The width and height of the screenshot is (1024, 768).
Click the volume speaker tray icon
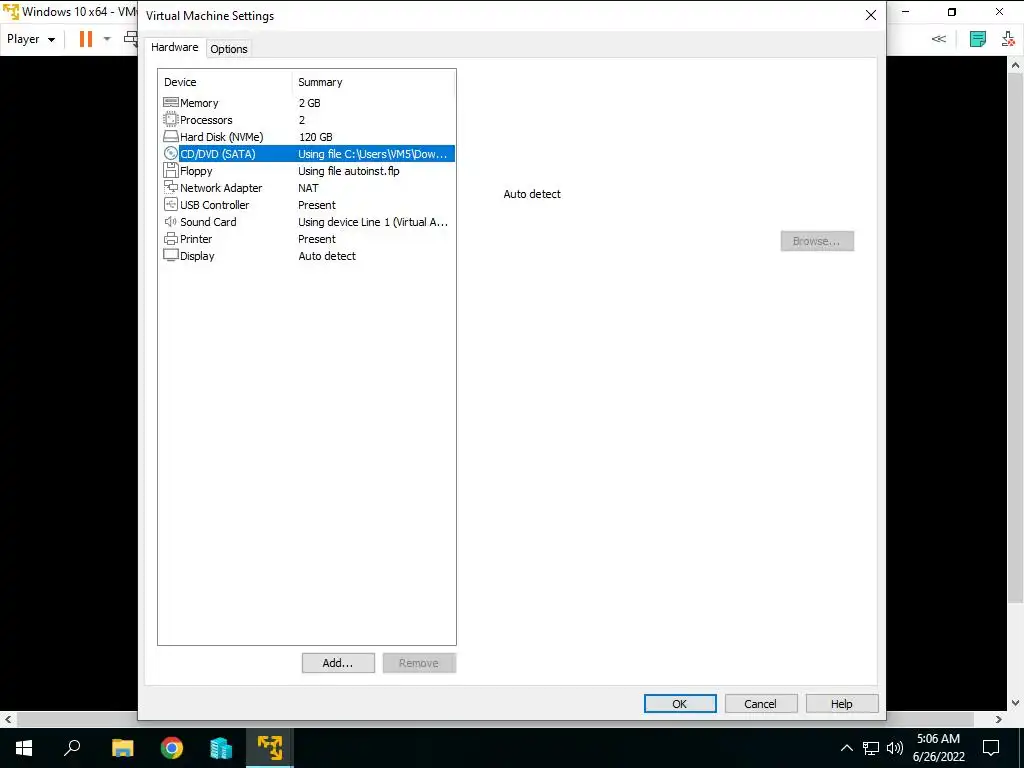tap(895, 748)
